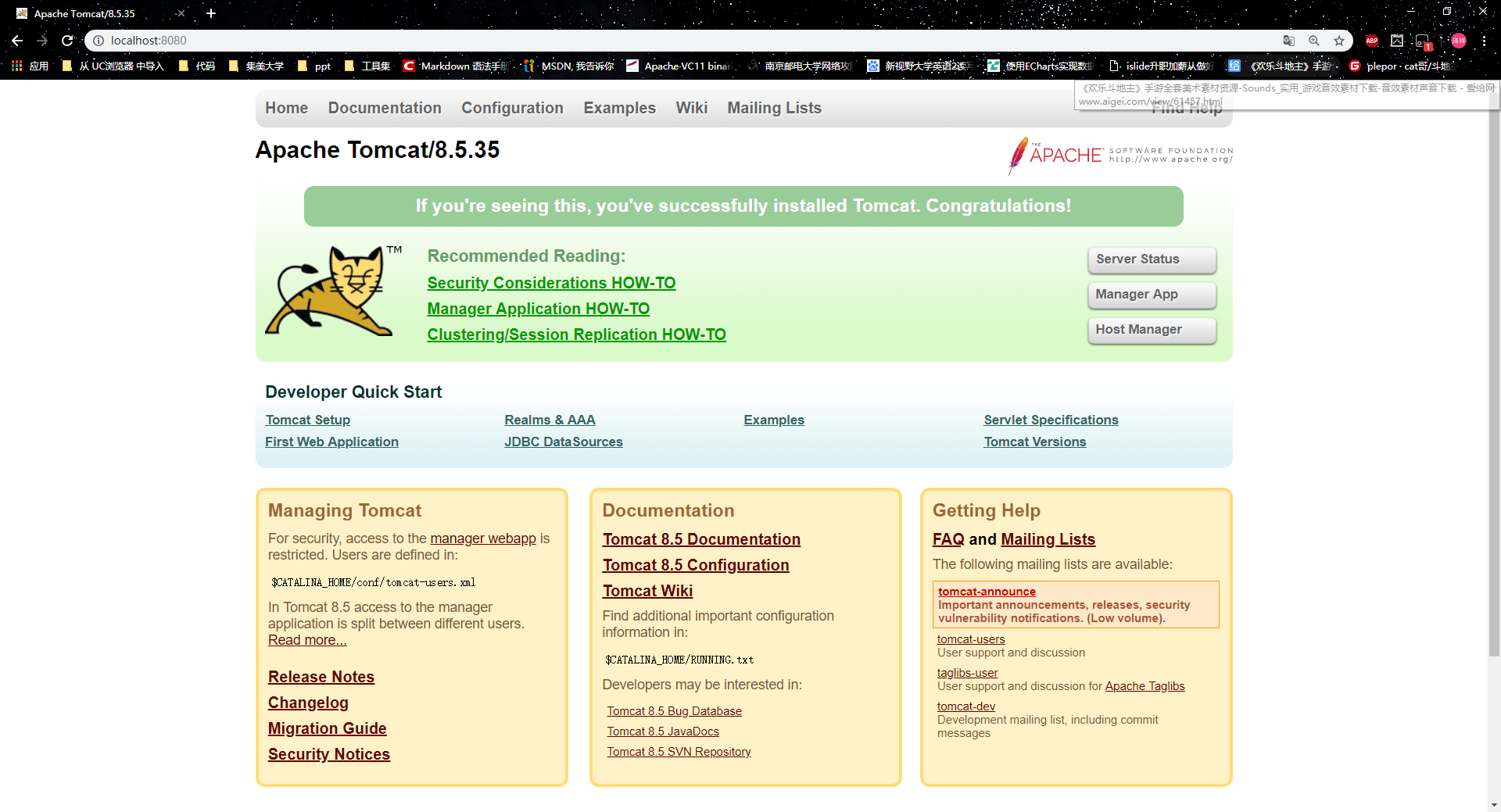This screenshot has width=1501, height=812.
Task: Open the Documentation nav item
Action: click(x=385, y=108)
